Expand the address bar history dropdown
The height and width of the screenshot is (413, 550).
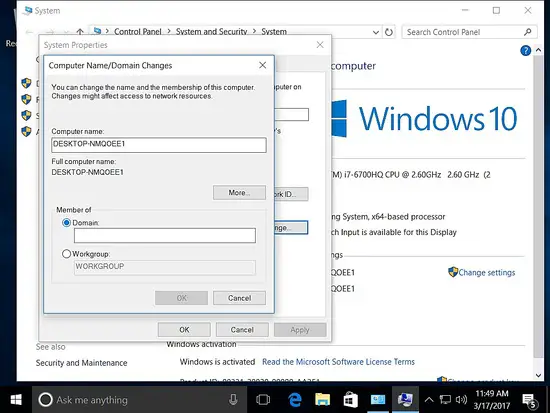click(x=376, y=32)
